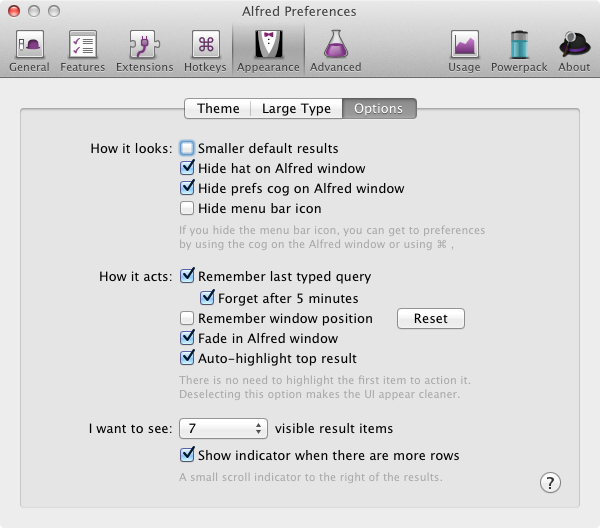Open the Advanced flask pane
600x528 pixels.
coord(336,51)
